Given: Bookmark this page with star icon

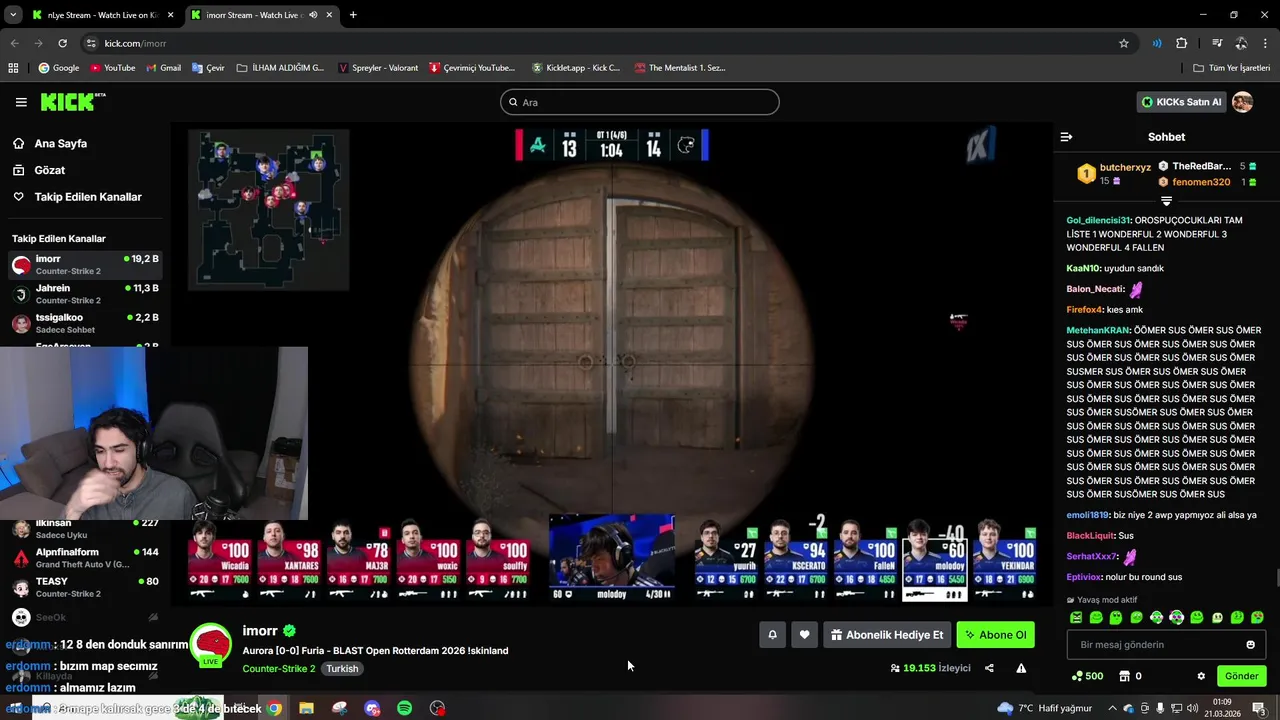Looking at the screenshot, I should 1124,43.
